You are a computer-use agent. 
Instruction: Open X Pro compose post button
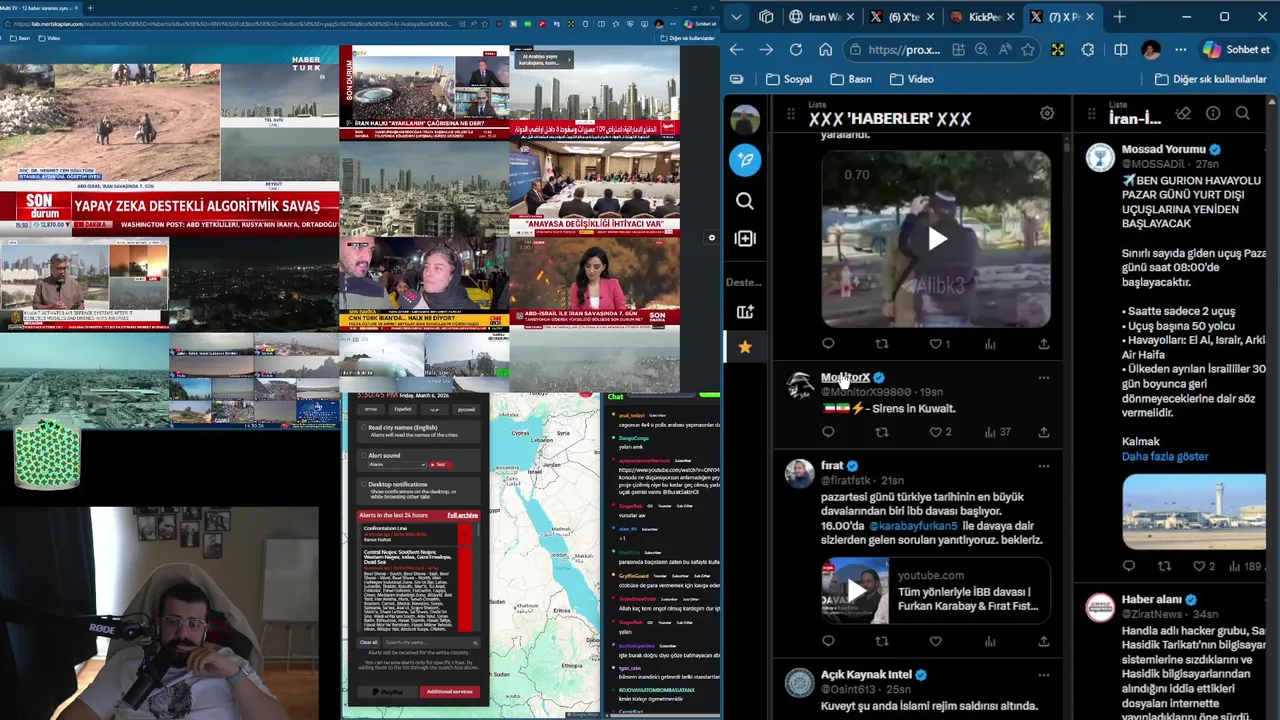[x=745, y=160]
